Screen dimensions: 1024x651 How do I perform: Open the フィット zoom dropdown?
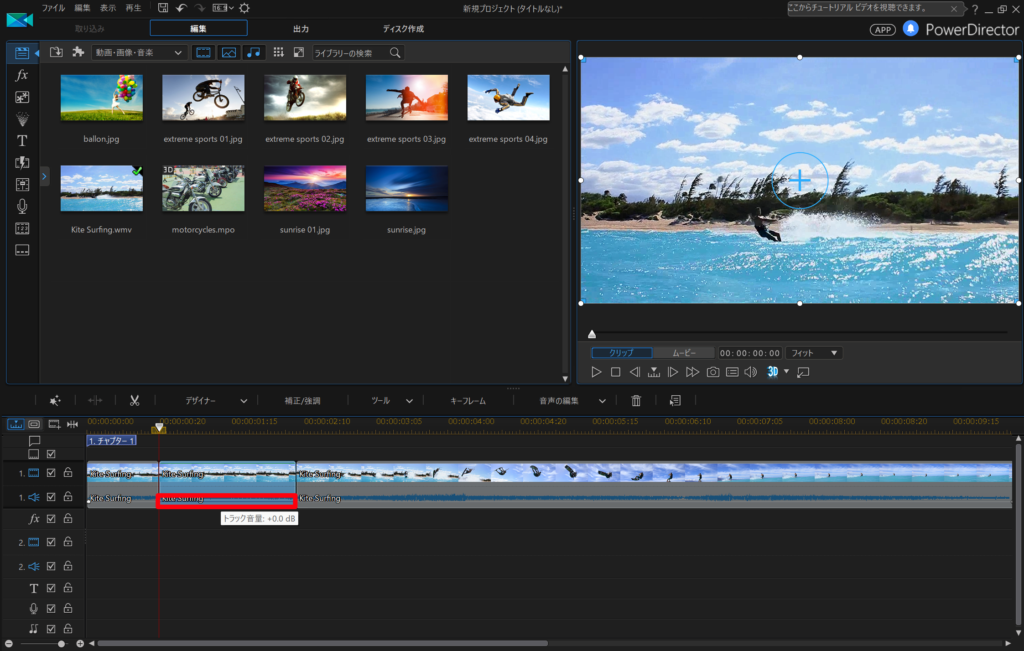(x=814, y=353)
